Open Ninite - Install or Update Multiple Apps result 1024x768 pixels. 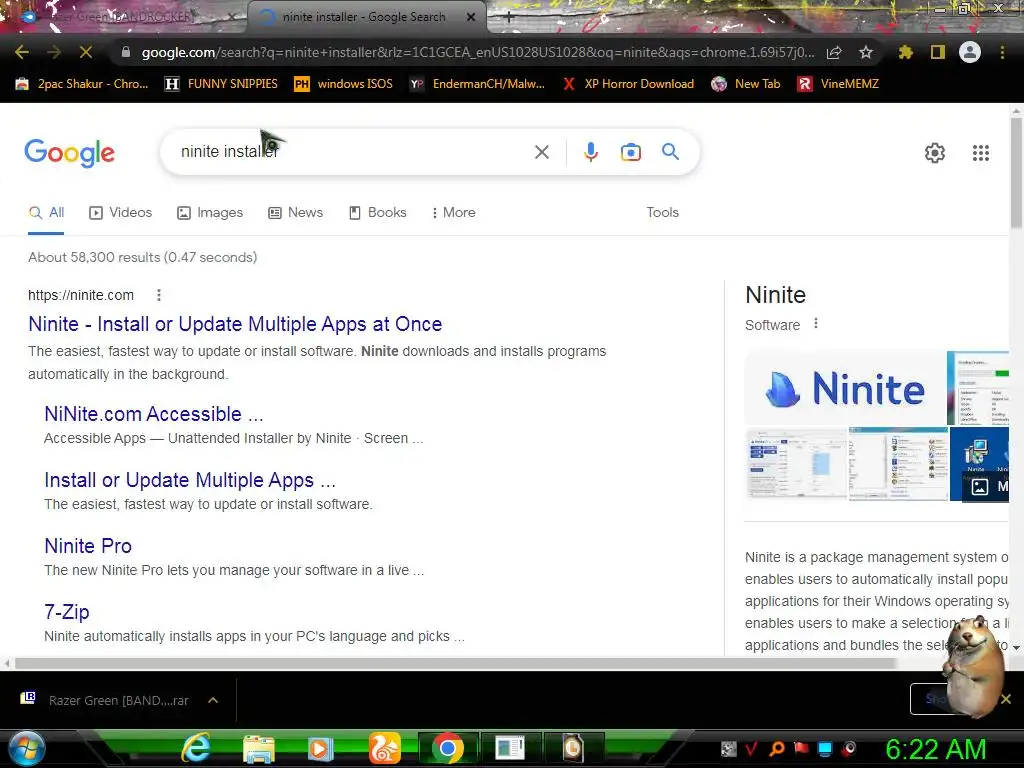pyautogui.click(x=235, y=324)
